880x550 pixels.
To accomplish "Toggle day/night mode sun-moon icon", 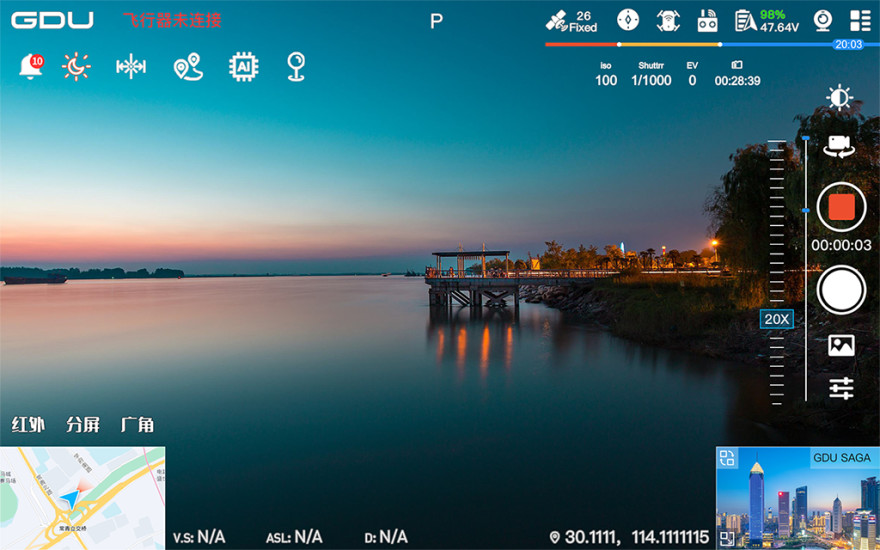I will click(x=76, y=67).
